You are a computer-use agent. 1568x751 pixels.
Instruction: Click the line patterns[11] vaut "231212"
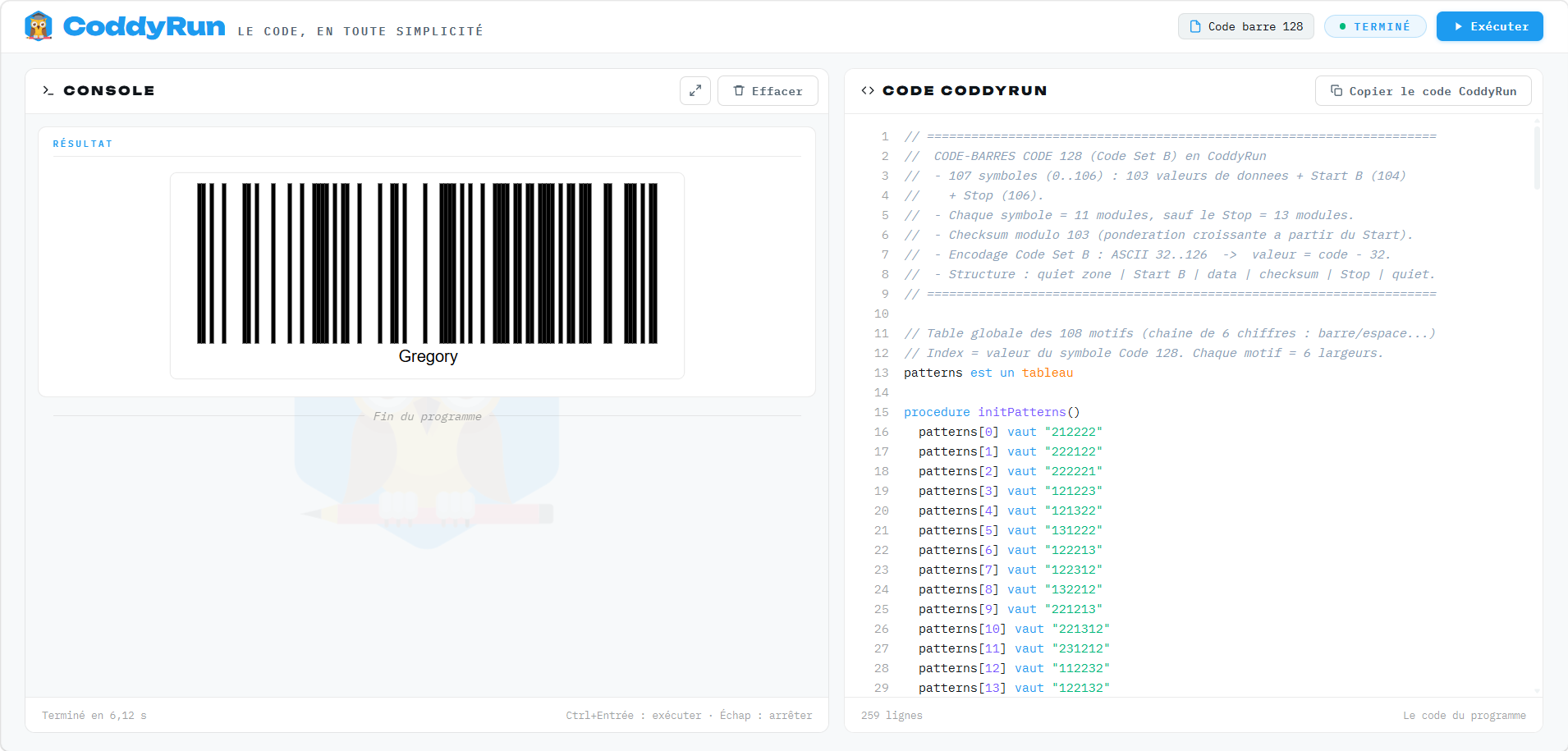pos(1014,648)
